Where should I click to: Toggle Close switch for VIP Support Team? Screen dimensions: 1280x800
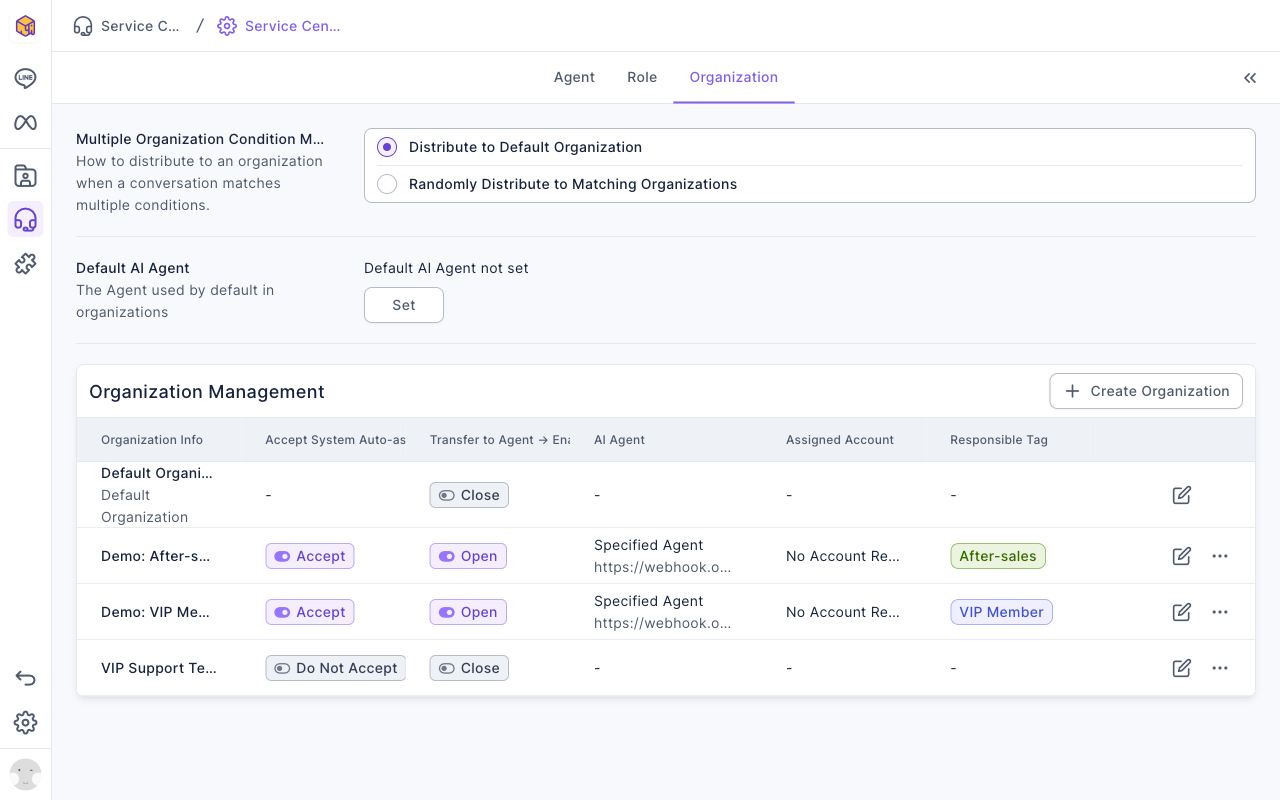coord(469,668)
